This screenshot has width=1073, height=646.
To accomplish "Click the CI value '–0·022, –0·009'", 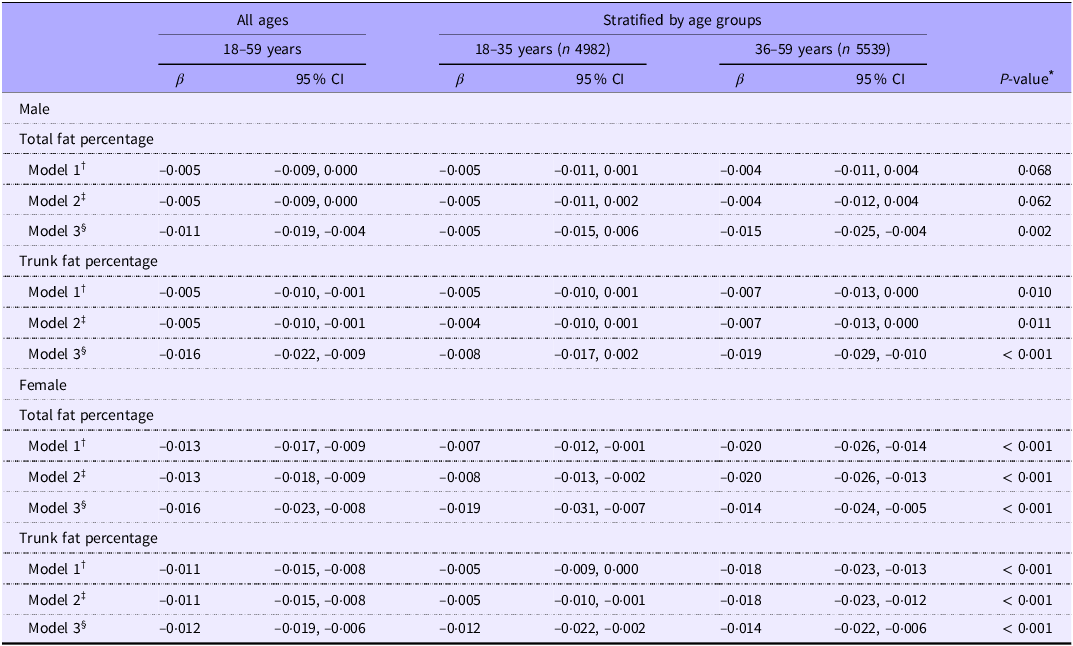I will (x=320, y=354).
